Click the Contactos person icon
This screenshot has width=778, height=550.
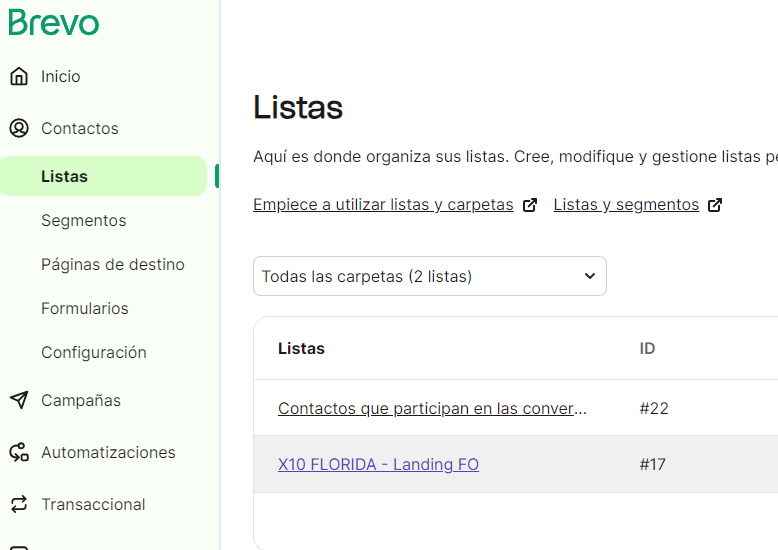(19, 128)
